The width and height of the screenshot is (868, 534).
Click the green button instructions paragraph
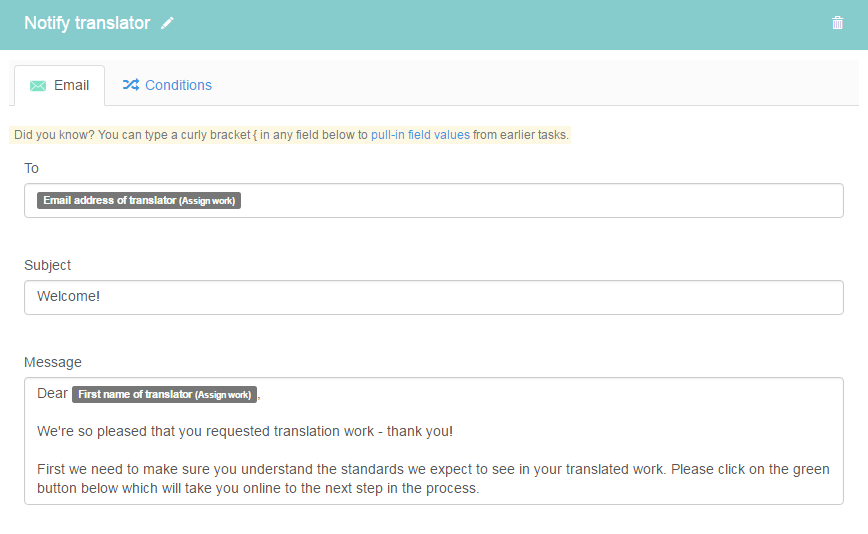click(x=433, y=479)
